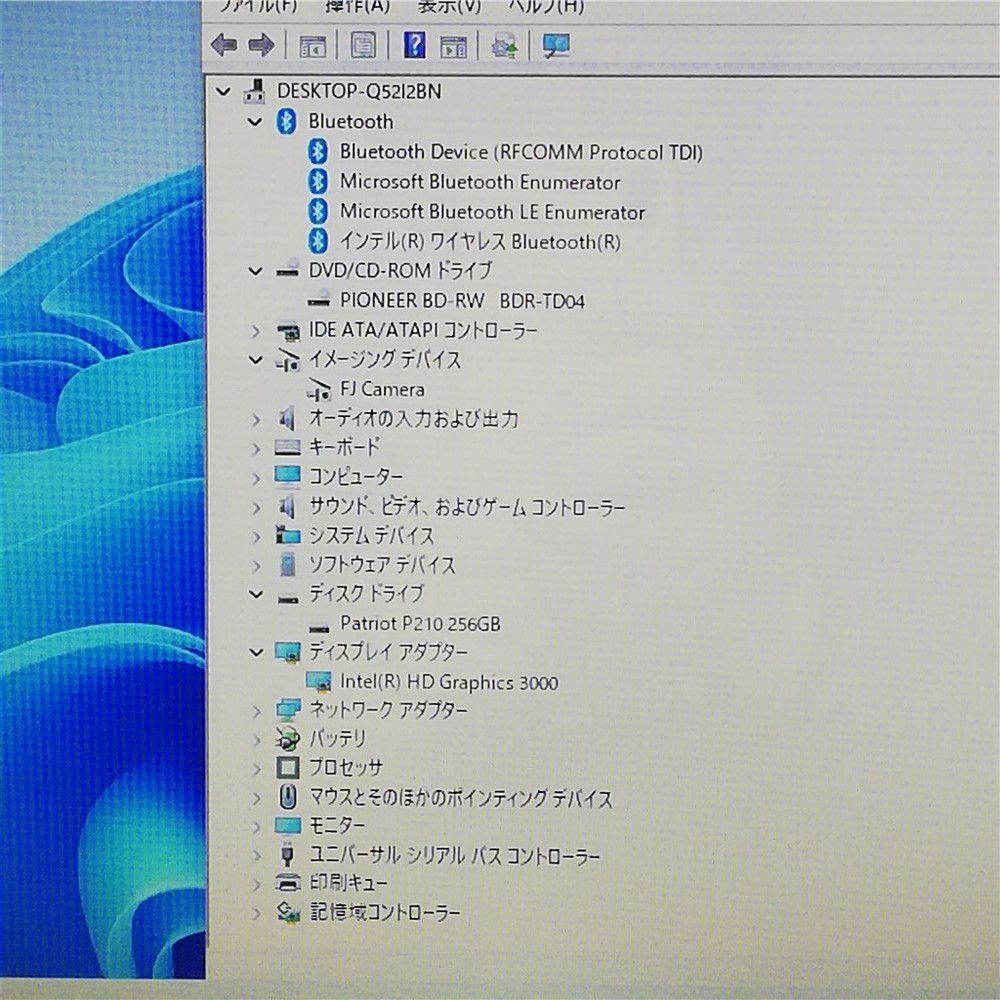Open the 表示(V) menu

(x=449, y=6)
